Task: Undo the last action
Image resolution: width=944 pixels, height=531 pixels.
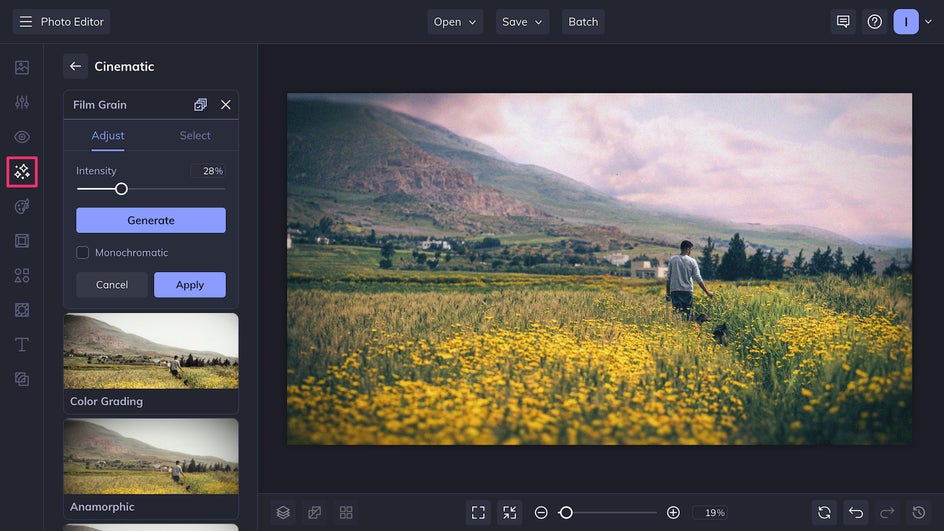Action: pos(856,512)
